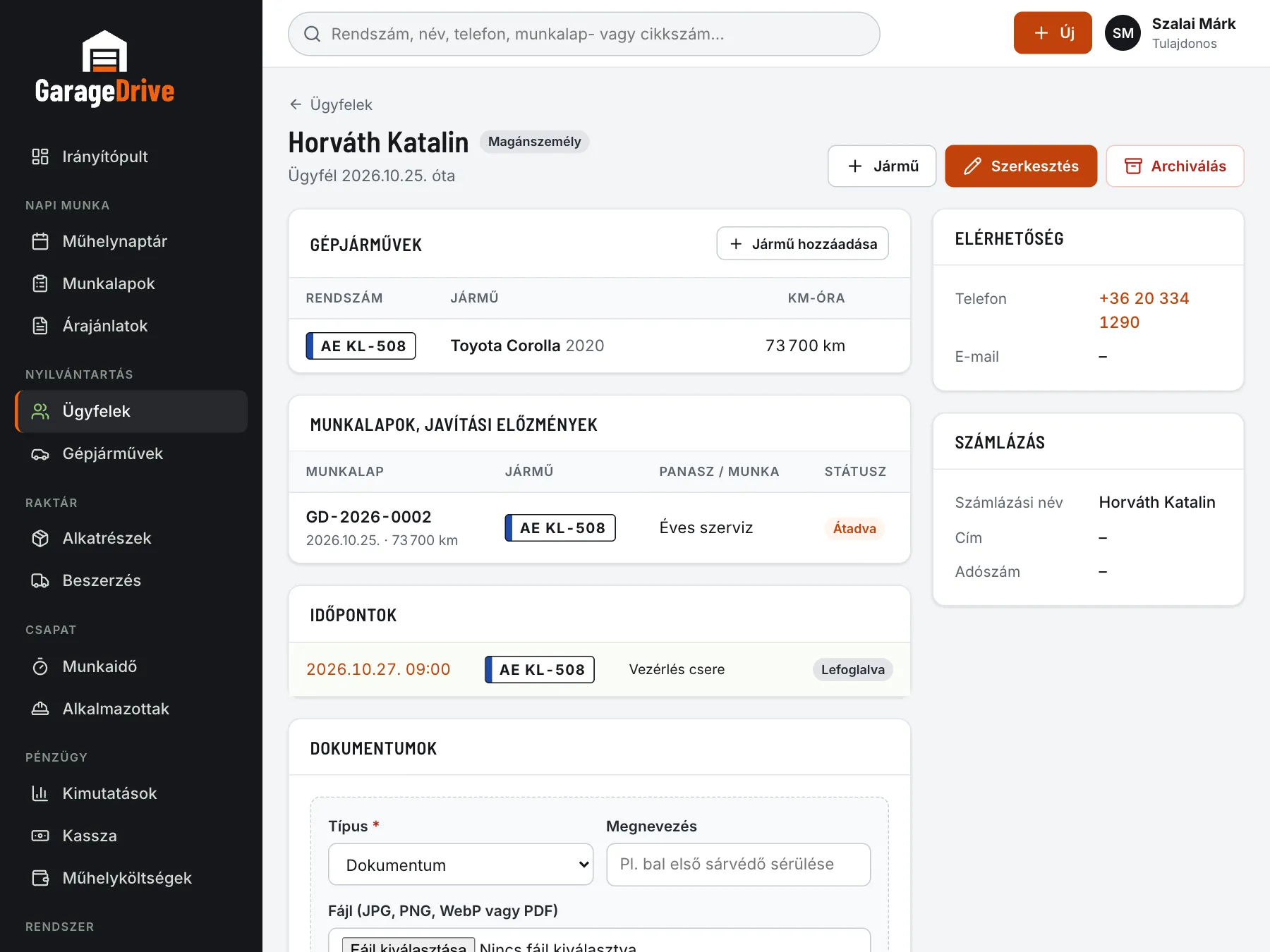
Task: Select Alkatrészek sidebar entry
Action: pyautogui.click(x=131, y=538)
